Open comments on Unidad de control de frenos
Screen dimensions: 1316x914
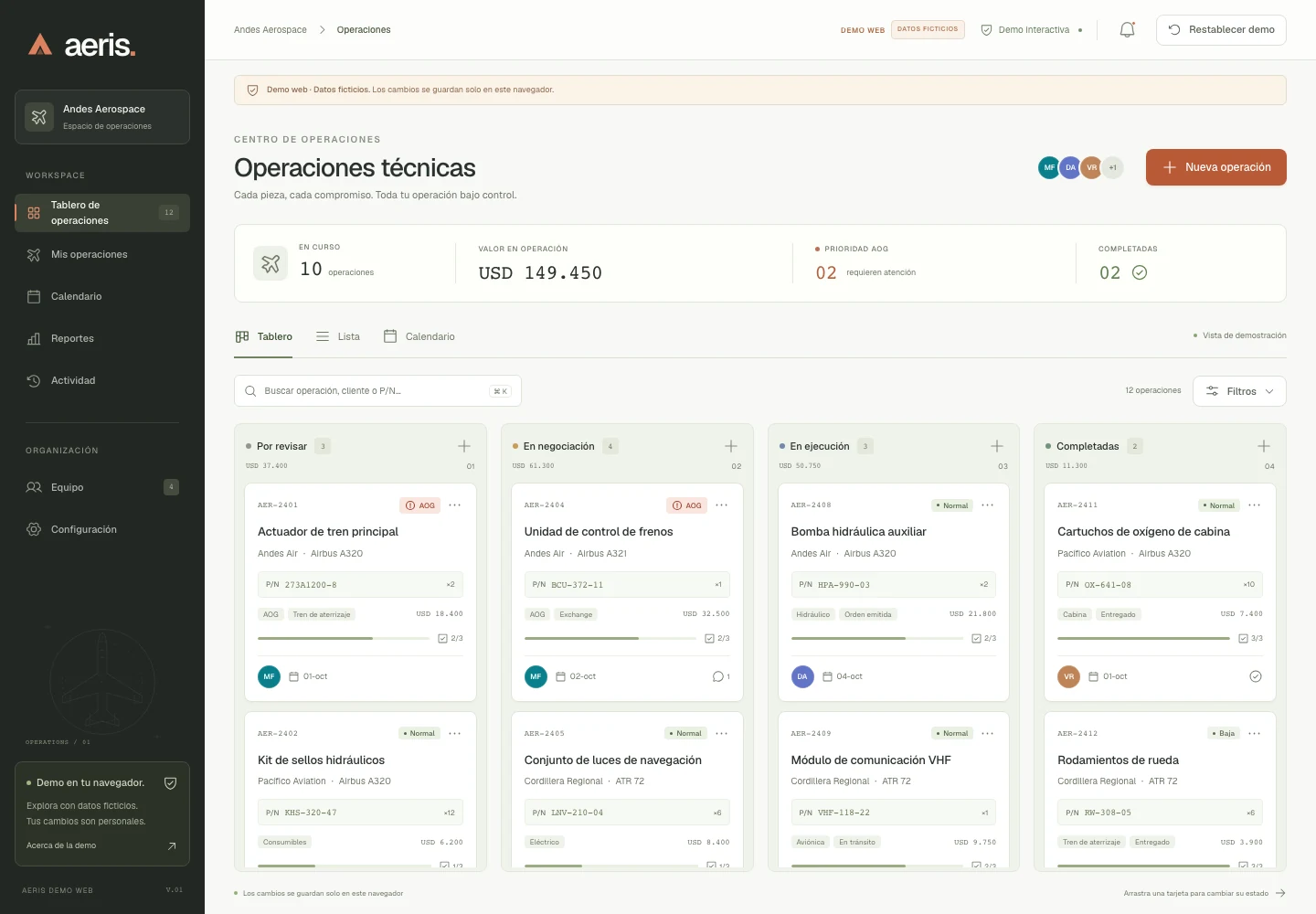721,676
